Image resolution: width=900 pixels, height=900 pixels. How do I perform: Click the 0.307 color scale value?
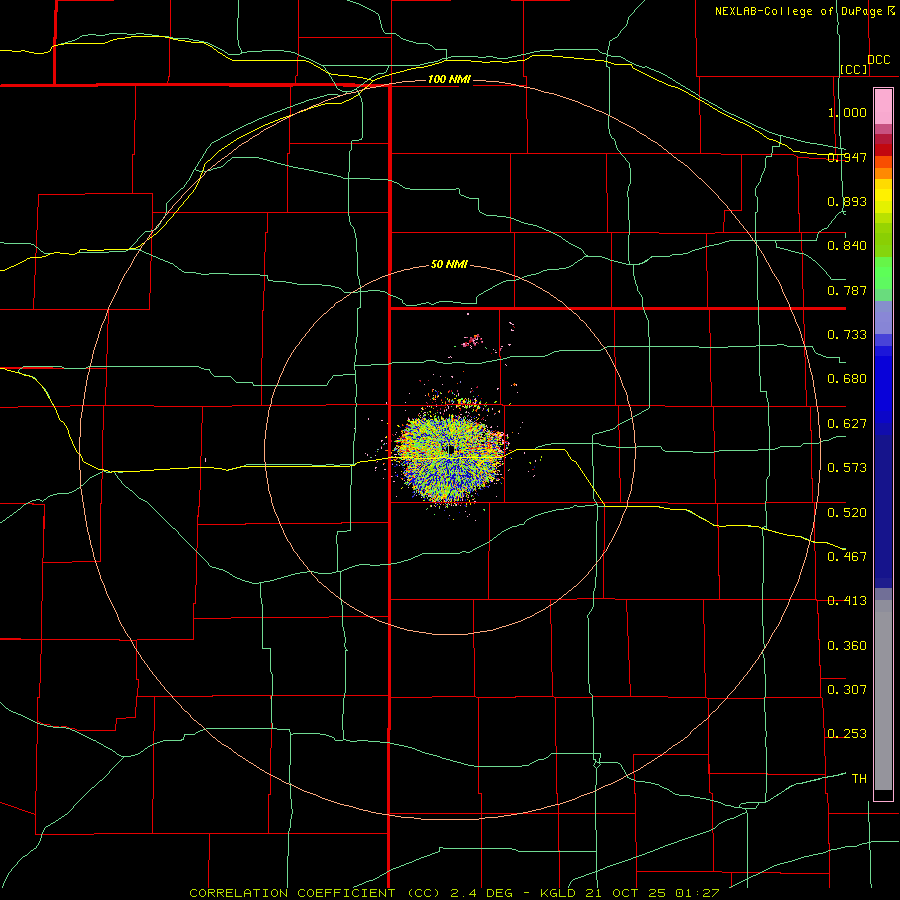(x=847, y=690)
